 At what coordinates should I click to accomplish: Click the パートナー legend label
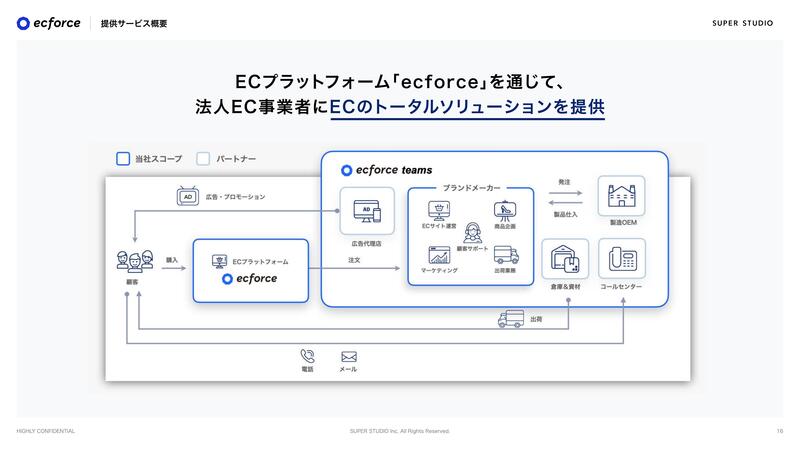(x=236, y=159)
